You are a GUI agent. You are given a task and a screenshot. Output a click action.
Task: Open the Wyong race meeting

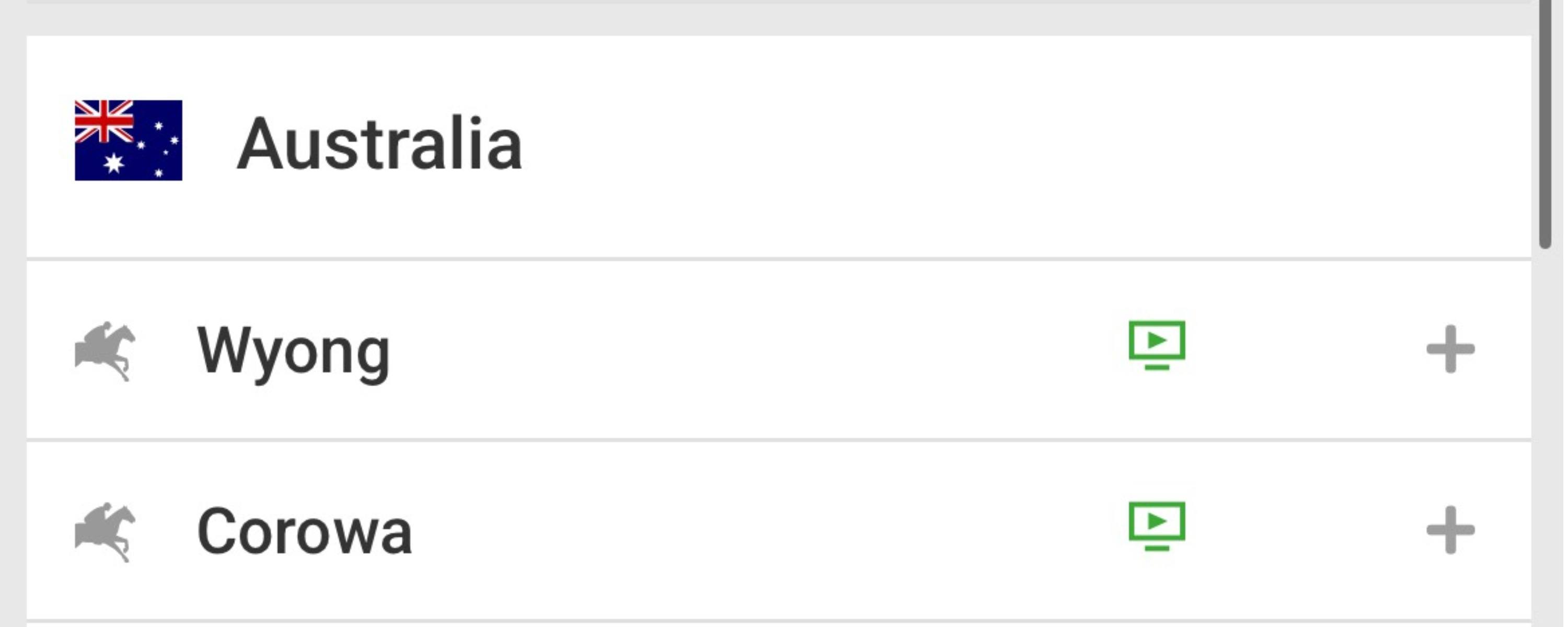[x=293, y=351]
